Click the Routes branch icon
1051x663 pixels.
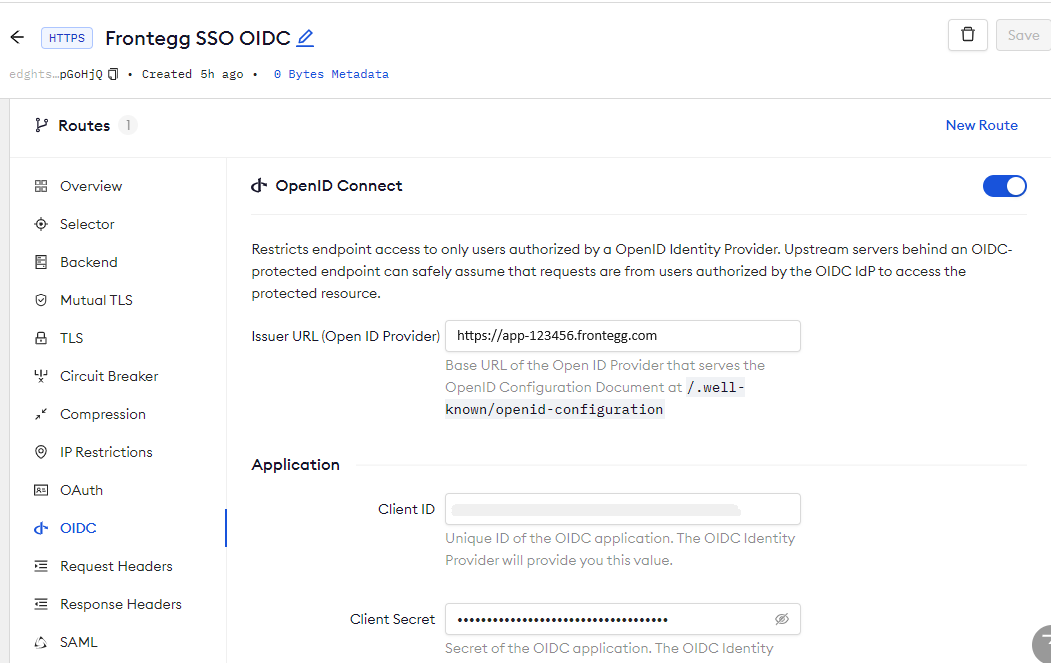[41, 125]
